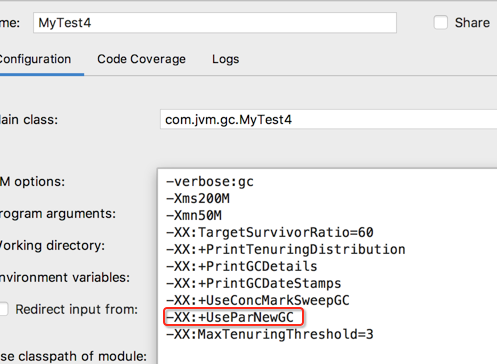Click the -XX:+UseParNewGC option line
Image resolution: width=497 pixels, height=364 pixels.
click(230, 317)
